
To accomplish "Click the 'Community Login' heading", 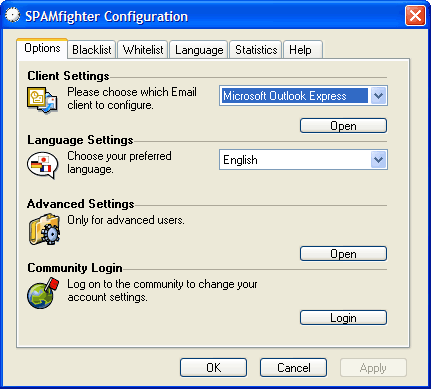I will point(75,268).
